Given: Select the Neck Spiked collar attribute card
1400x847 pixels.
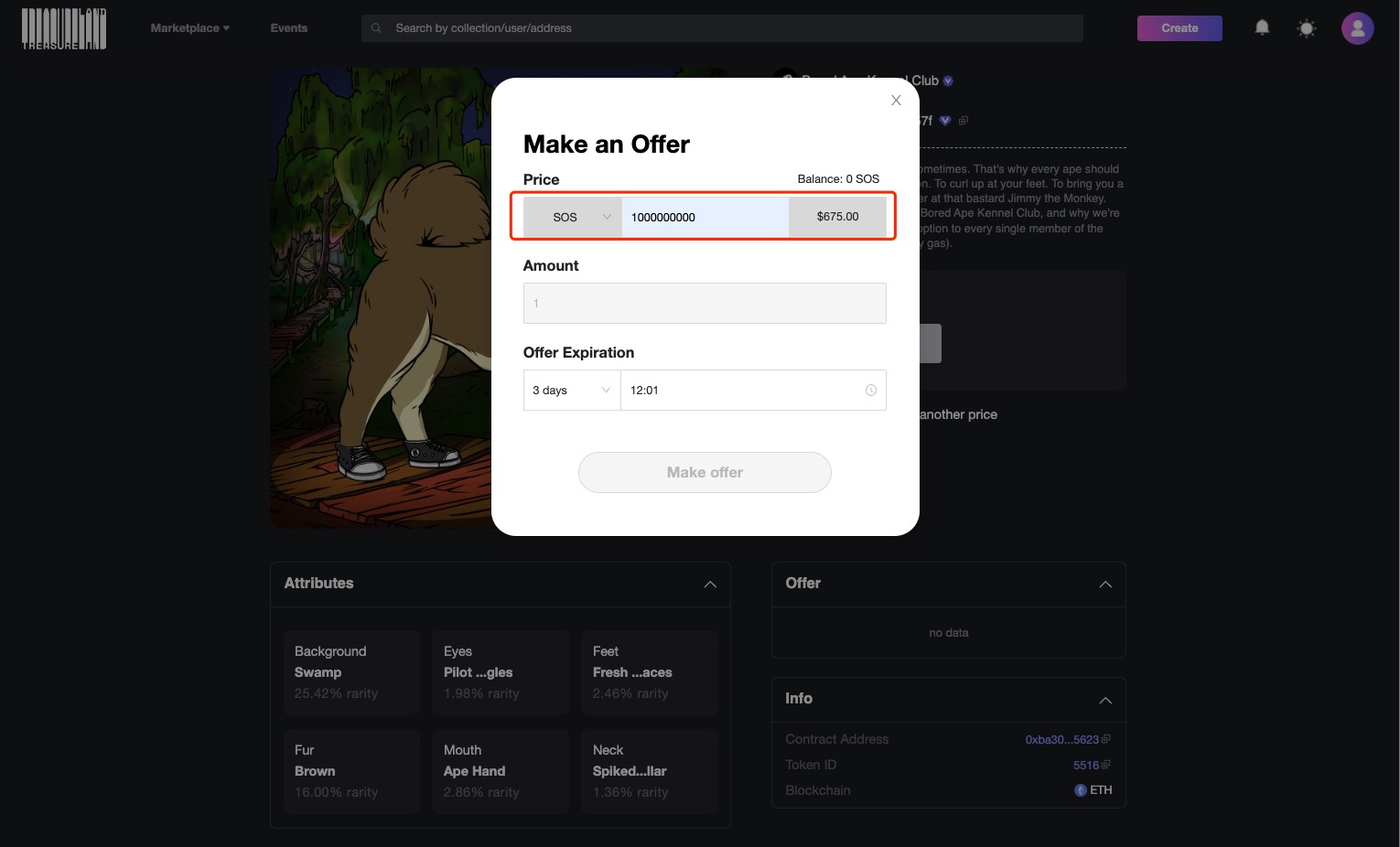Looking at the screenshot, I should coord(650,771).
